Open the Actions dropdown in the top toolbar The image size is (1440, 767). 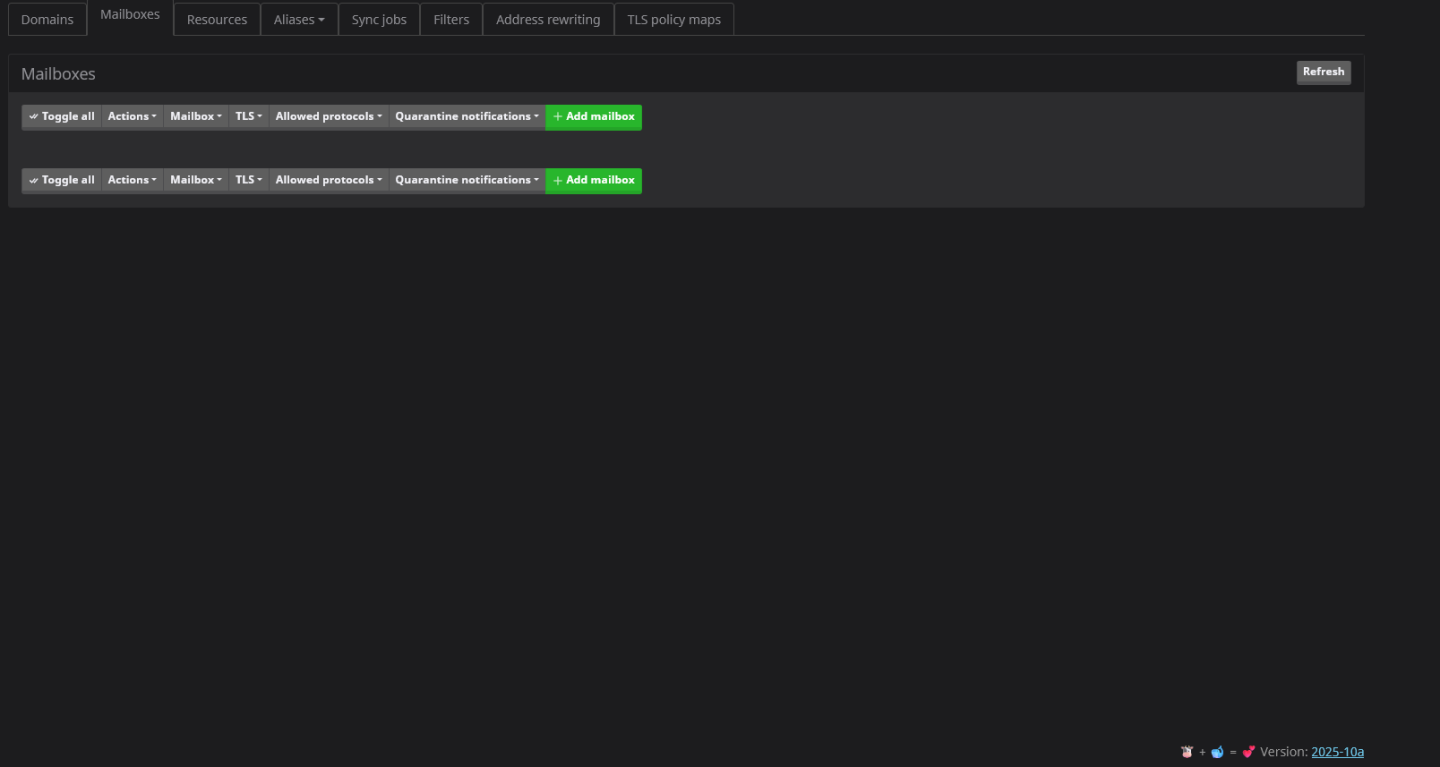pos(132,117)
